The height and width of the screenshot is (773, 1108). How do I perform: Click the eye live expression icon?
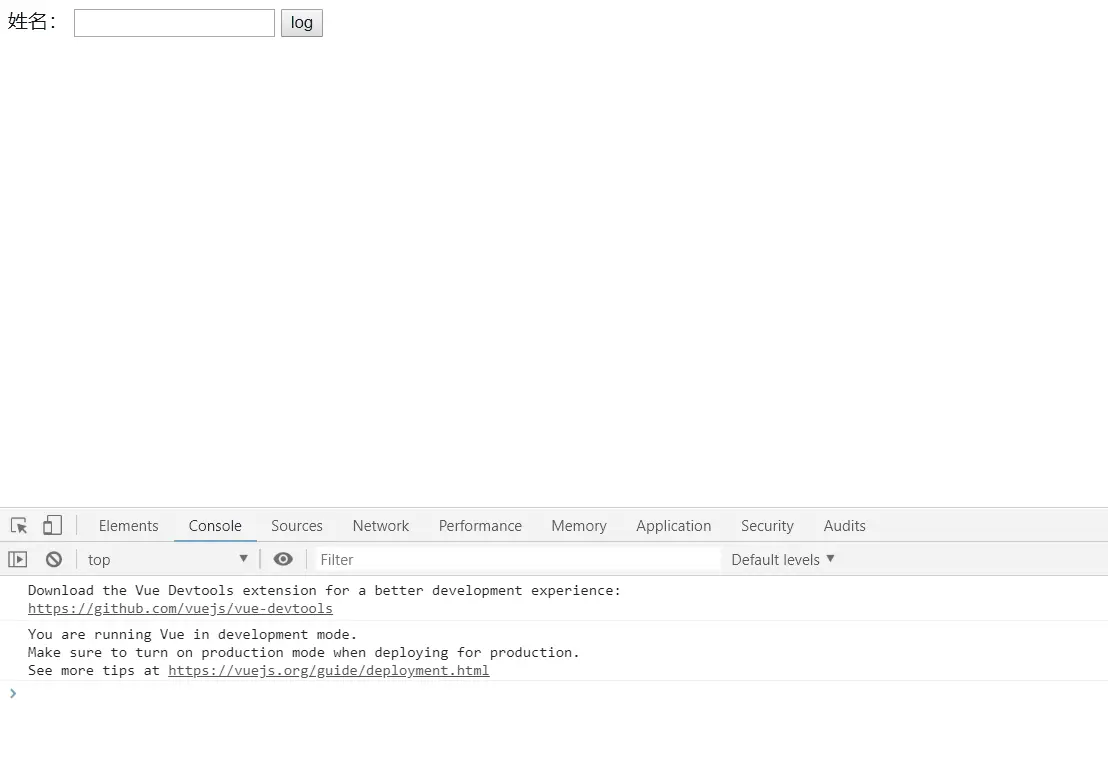283,559
